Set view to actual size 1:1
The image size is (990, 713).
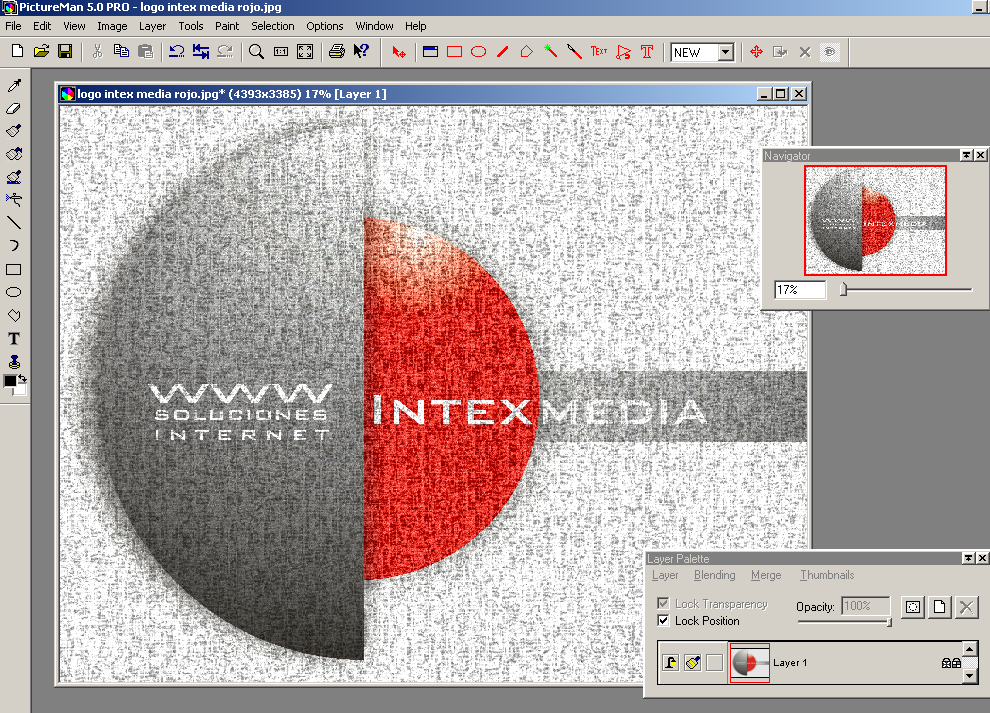tap(281, 52)
